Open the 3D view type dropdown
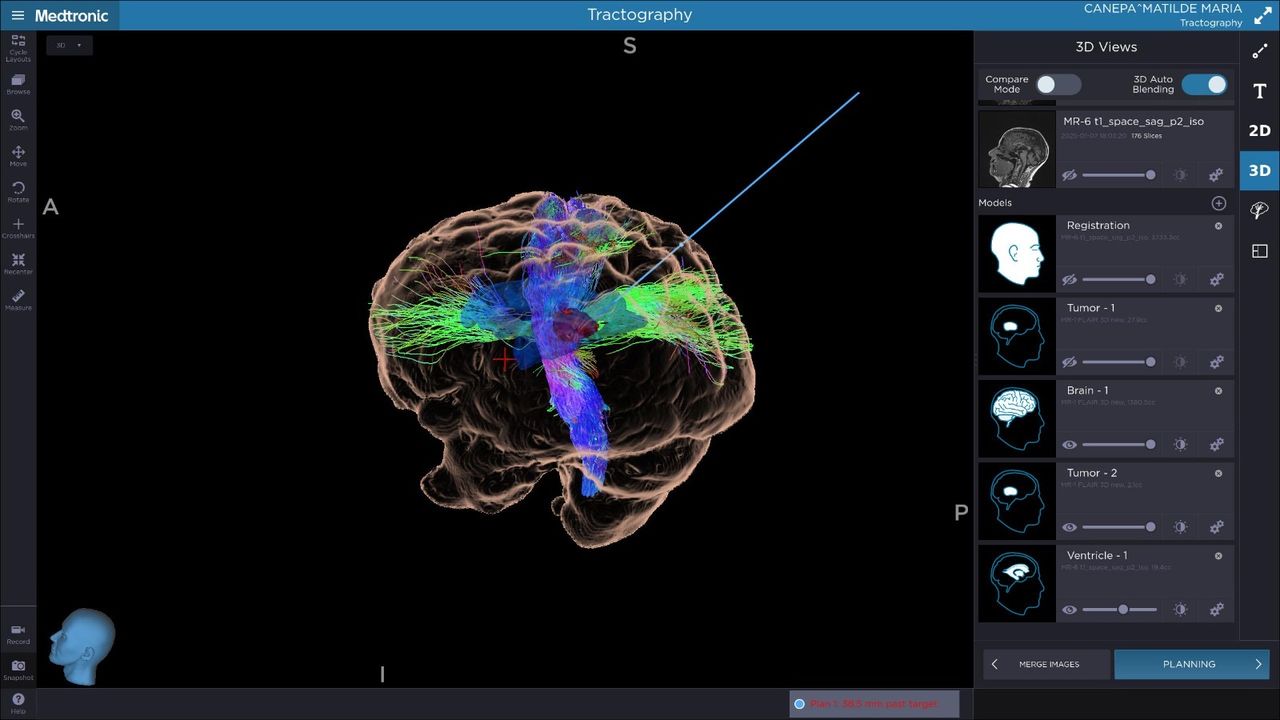Viewport: 1280px width, 720px height. pos(69,45)
